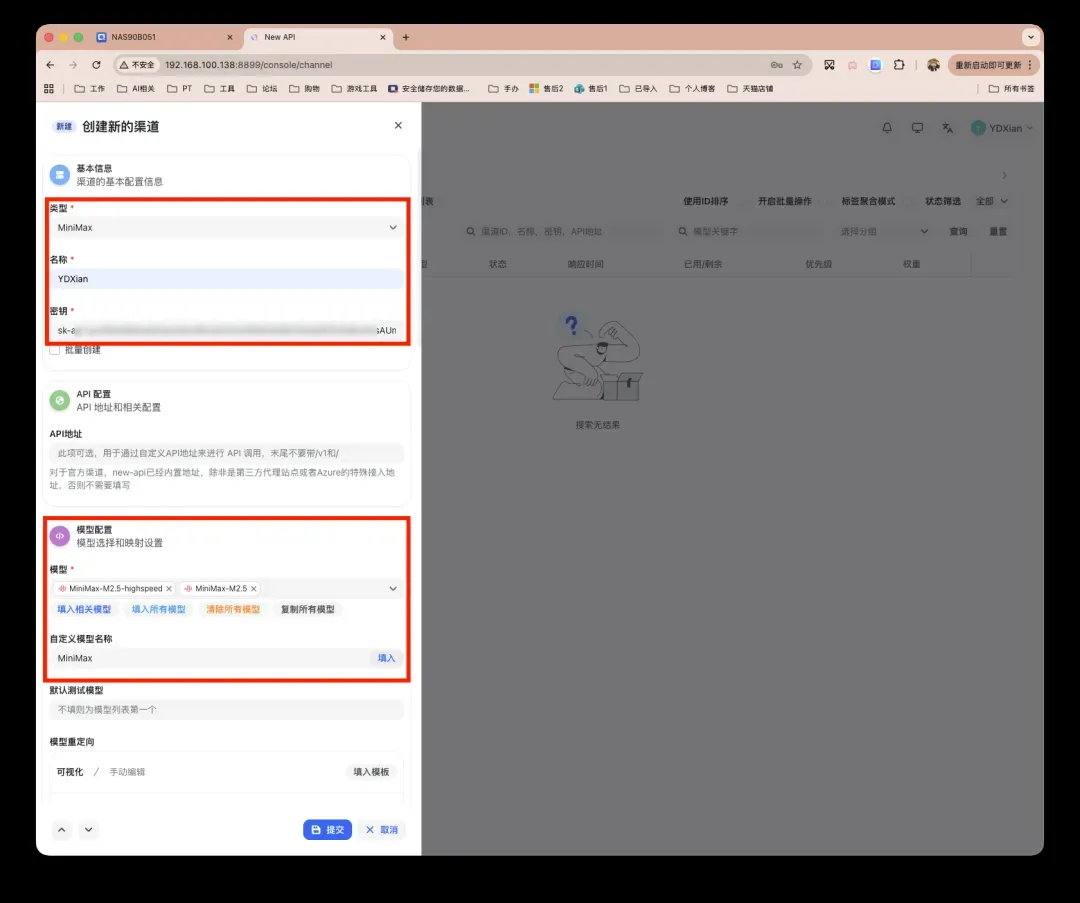The height and width of the screenshot is (903, 1080).
Task: Reload the page in browser toolbar
Action: pyautogui.click(x=96, y=65)
